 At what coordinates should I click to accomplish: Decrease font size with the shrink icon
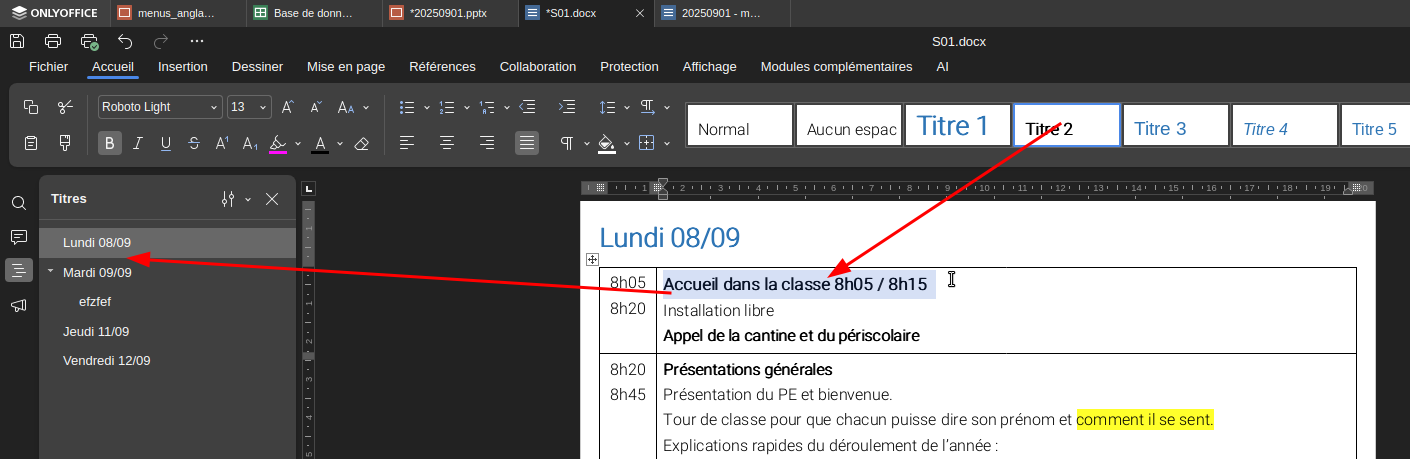[315, 107]
